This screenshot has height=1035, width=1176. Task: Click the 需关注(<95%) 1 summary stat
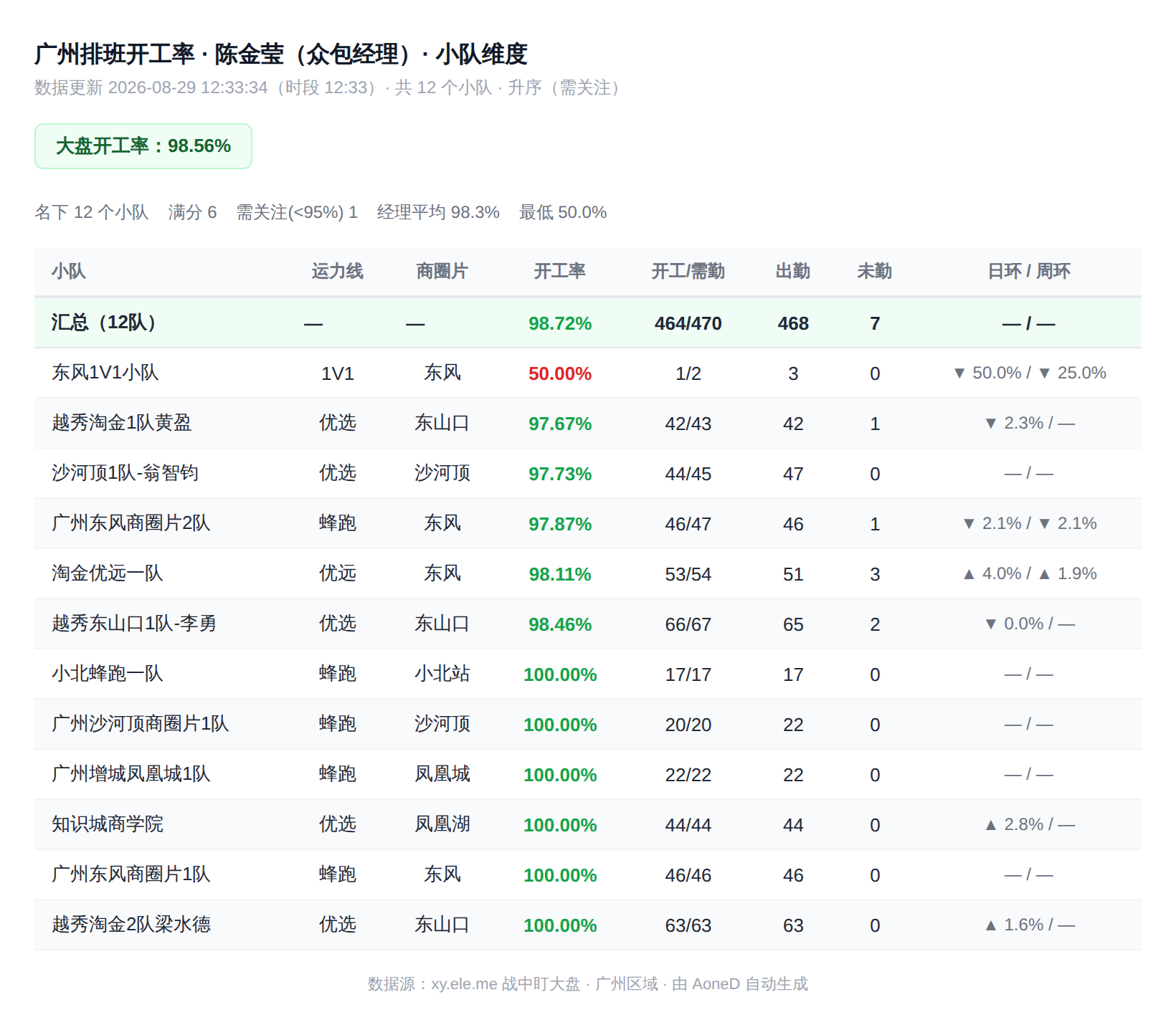[297, 212]
